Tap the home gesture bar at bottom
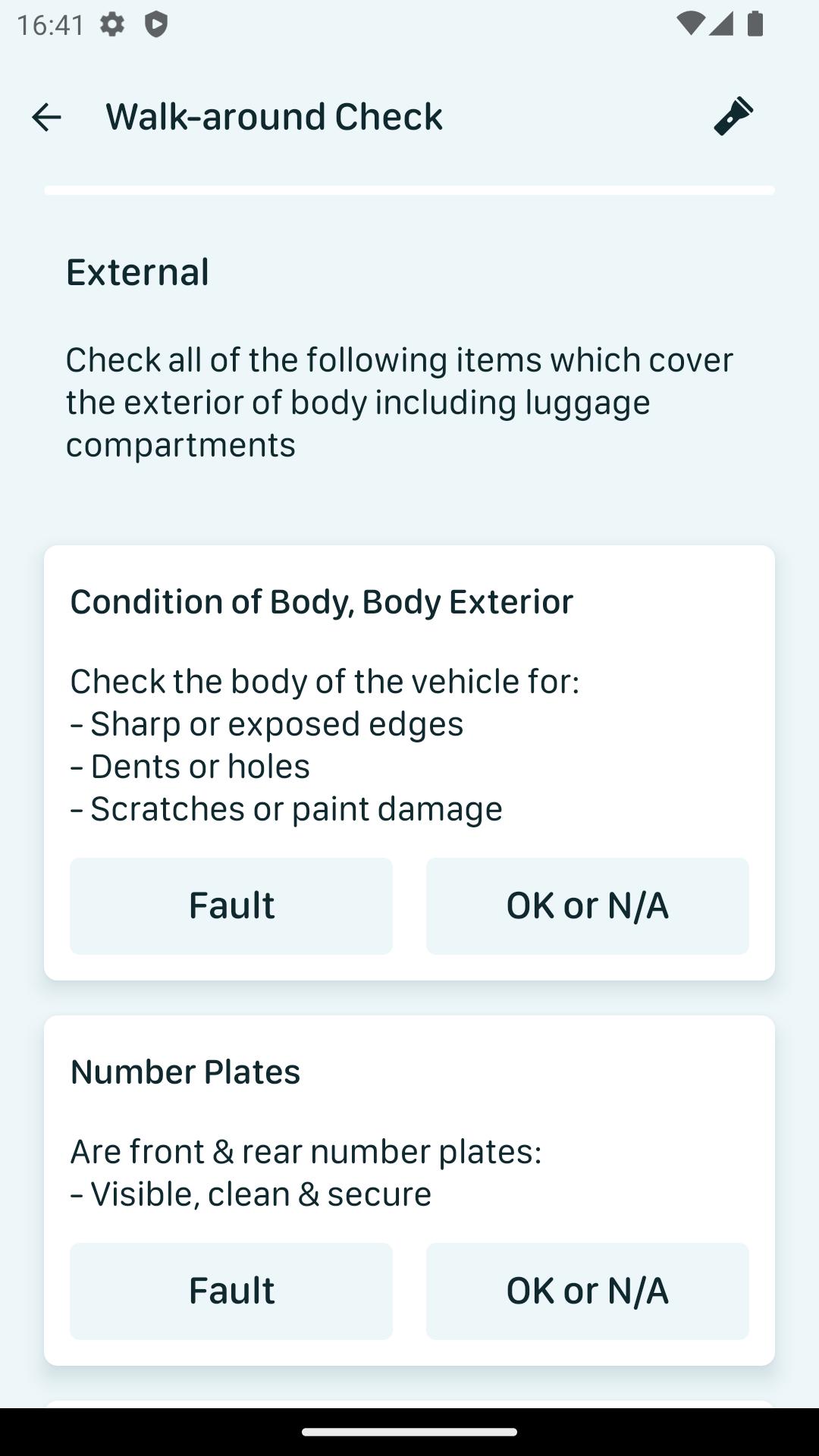The width and height of the screenshot is (819, 1456). pos(409,1432)
